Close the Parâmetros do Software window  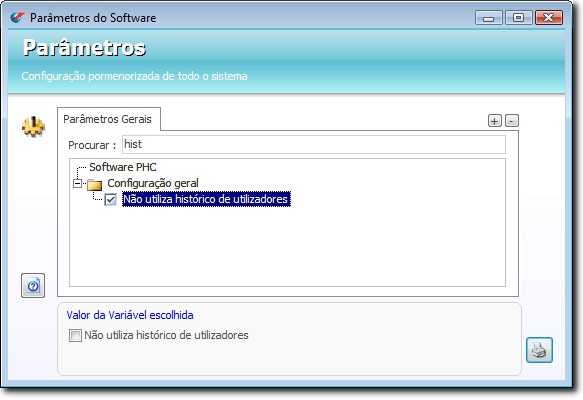(548, 17)
